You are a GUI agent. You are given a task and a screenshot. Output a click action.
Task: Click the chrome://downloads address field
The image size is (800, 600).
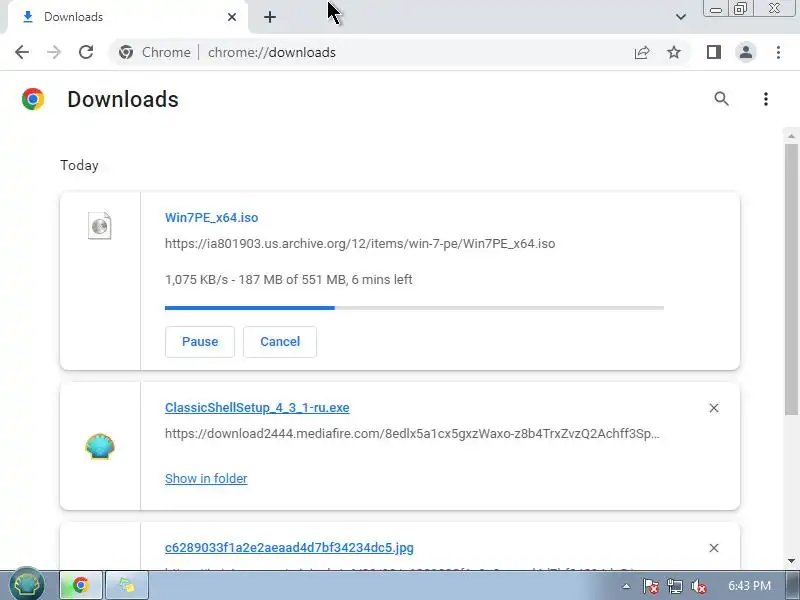click(272, 53)
